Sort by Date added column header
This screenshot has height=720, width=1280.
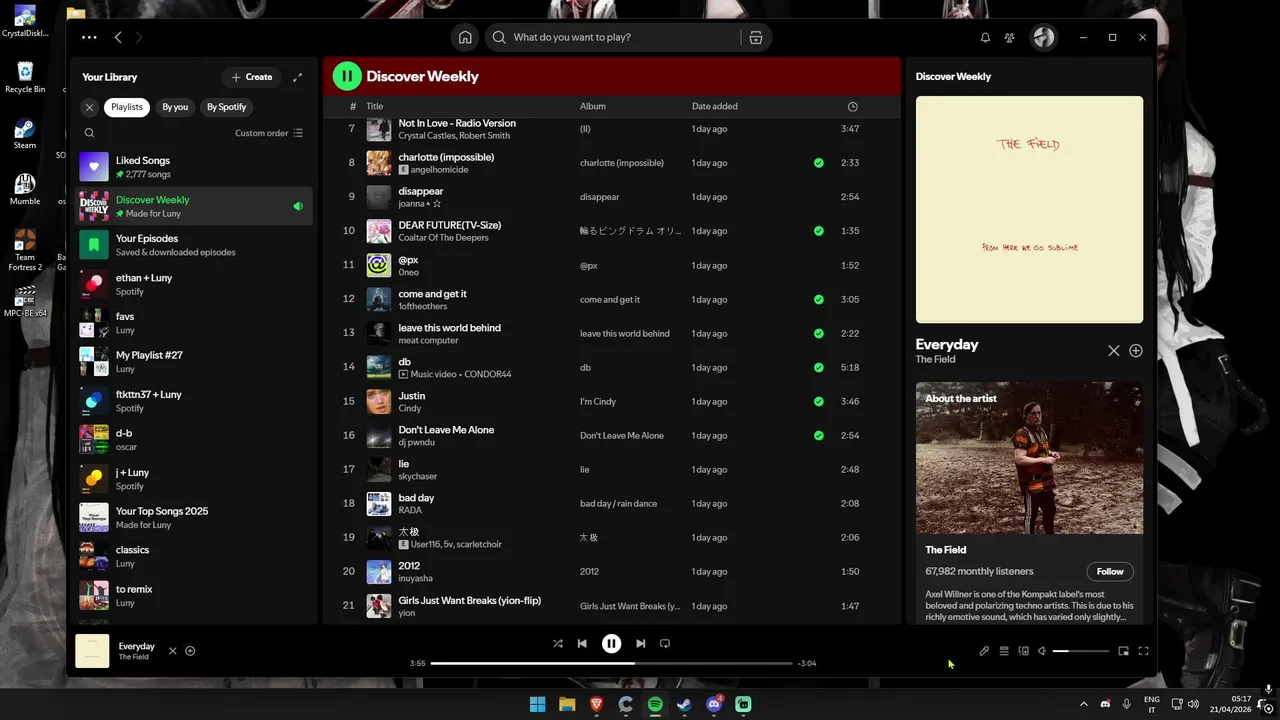715,106
